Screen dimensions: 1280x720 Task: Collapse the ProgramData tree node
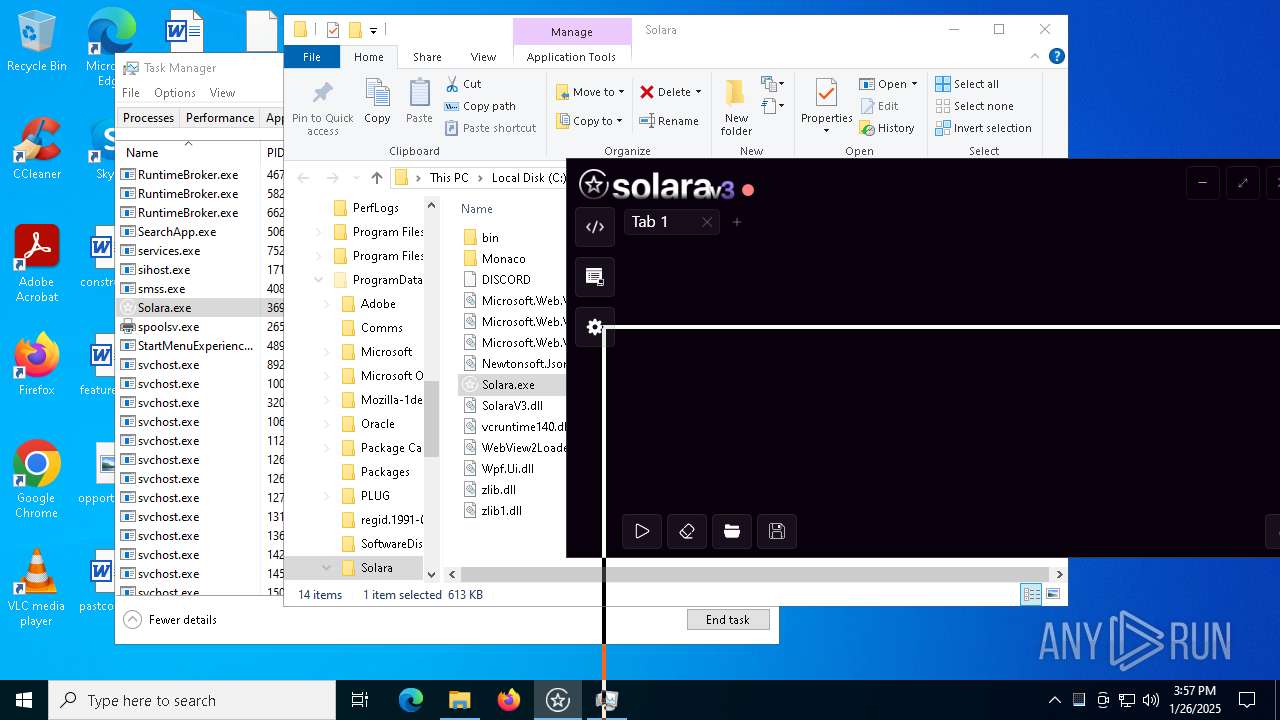[x=319, y=280]
